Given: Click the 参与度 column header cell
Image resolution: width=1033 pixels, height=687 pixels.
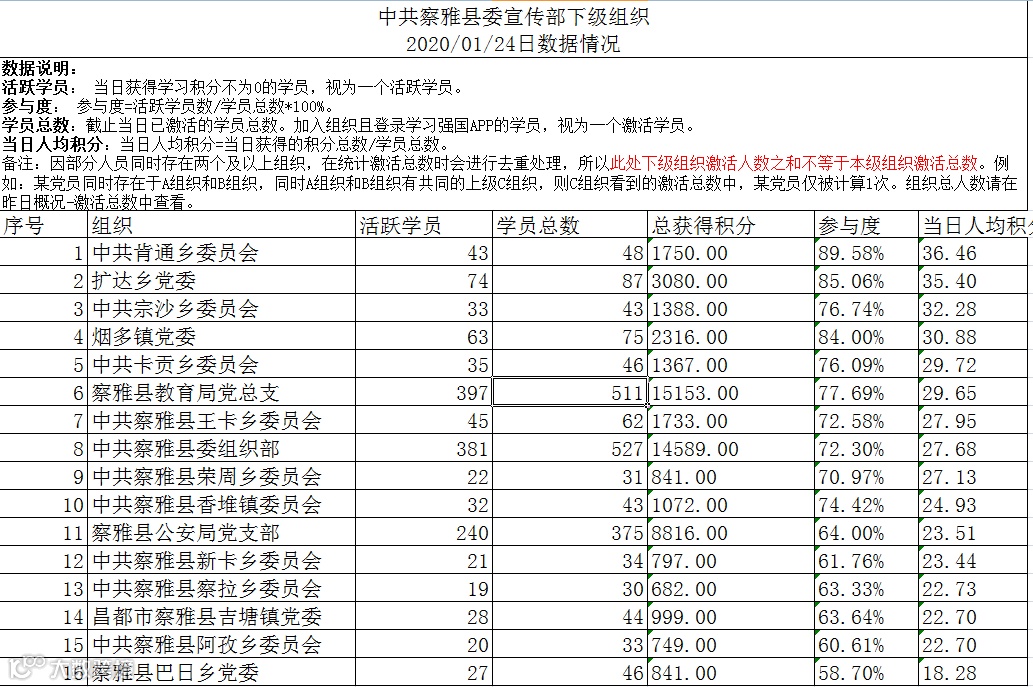Looking at the screenshot, I should [x=866, y=226].
